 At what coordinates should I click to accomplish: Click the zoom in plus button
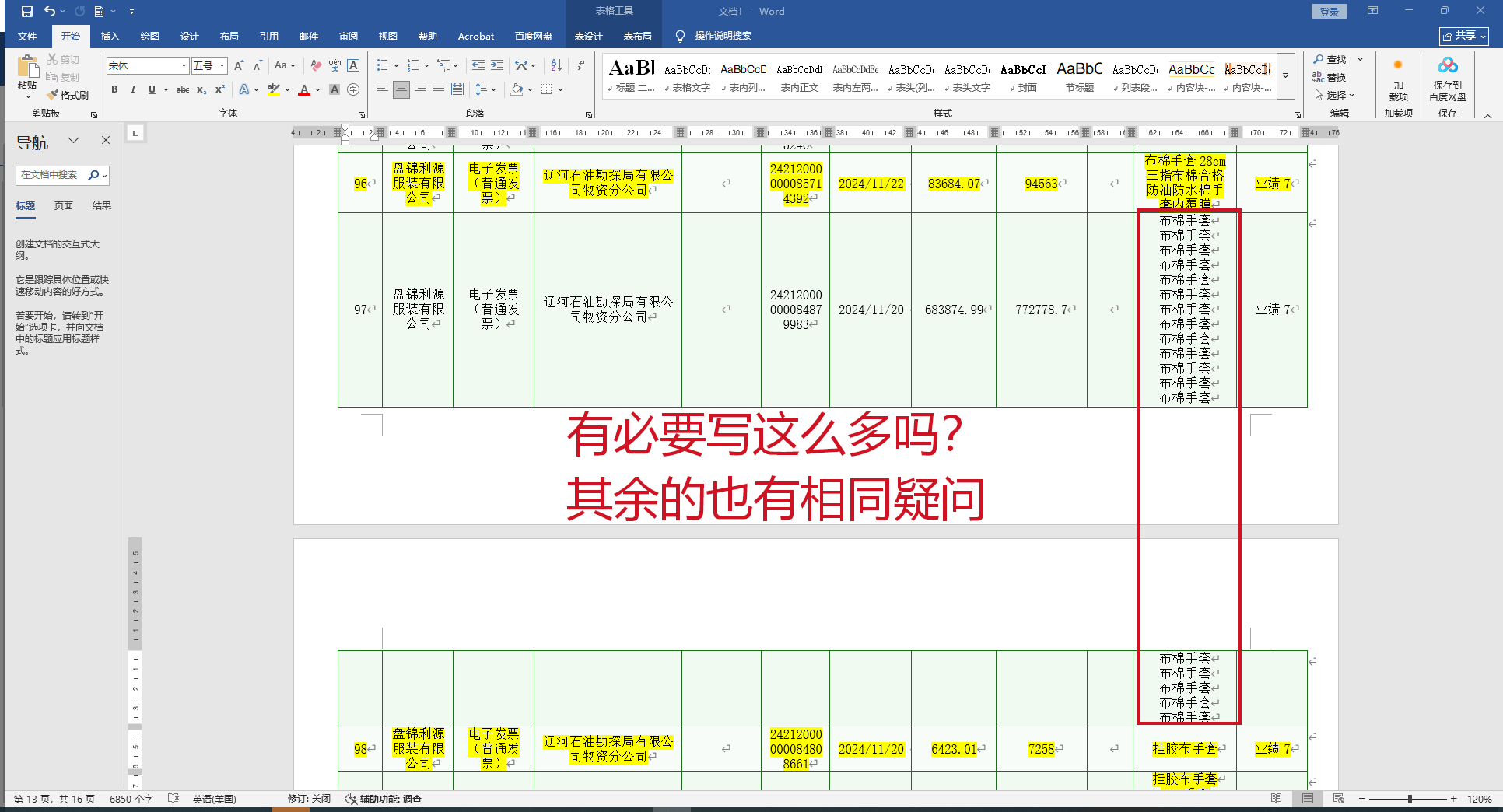pos(1453,799)
